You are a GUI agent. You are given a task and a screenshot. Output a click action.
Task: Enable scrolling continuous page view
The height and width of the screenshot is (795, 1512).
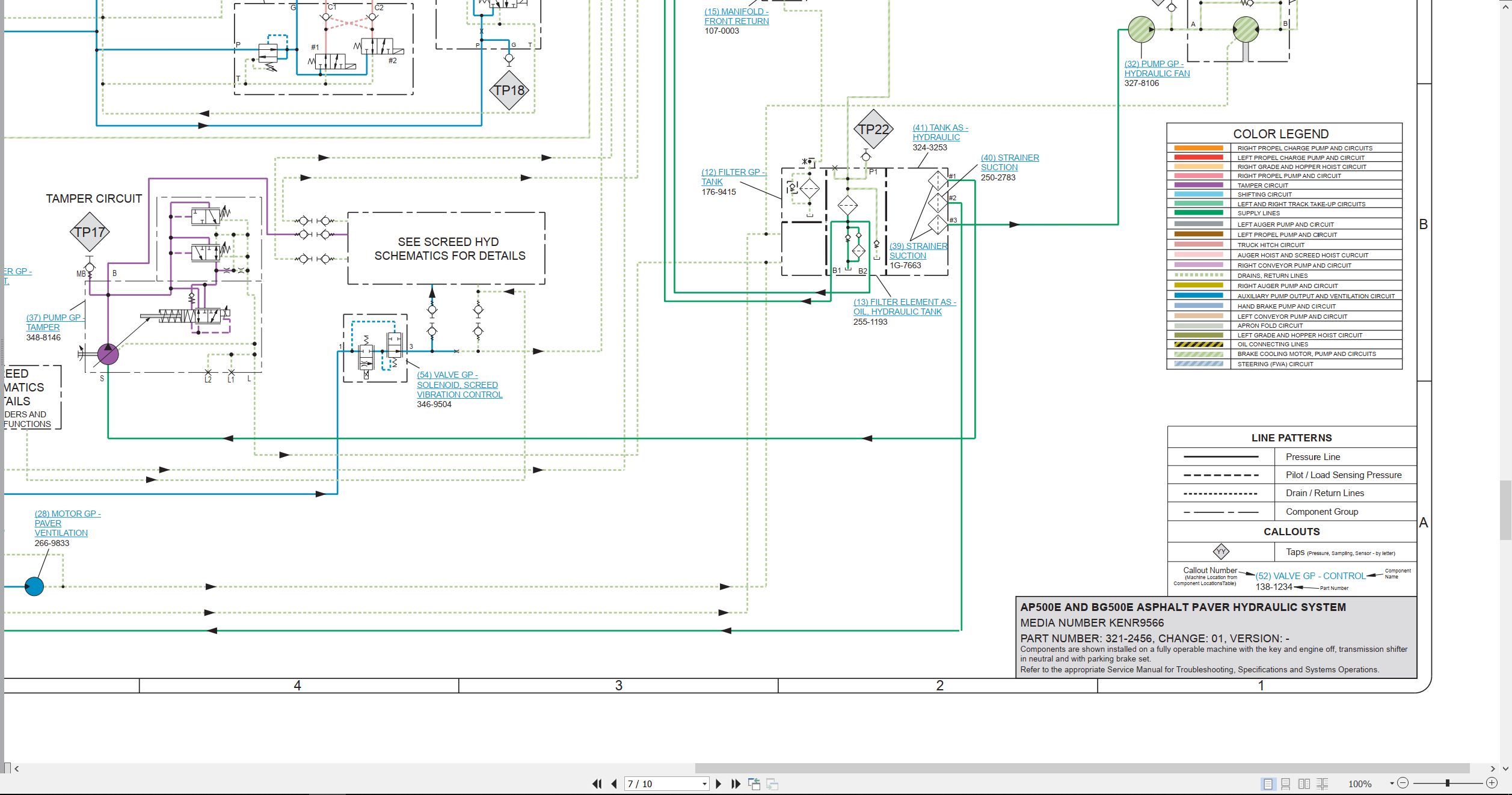click(1286, 784)
